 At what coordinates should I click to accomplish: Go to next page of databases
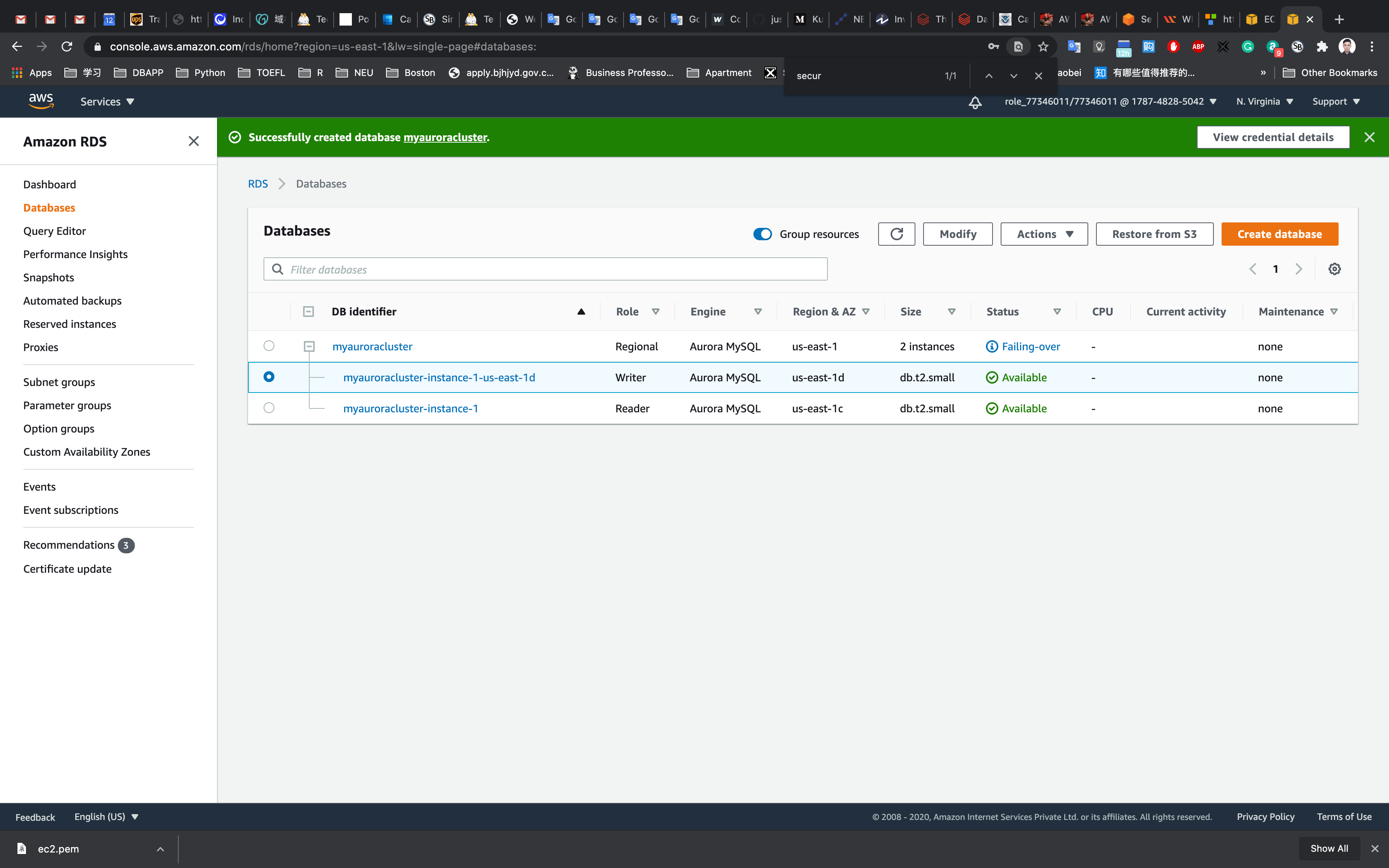(1298, 269)
